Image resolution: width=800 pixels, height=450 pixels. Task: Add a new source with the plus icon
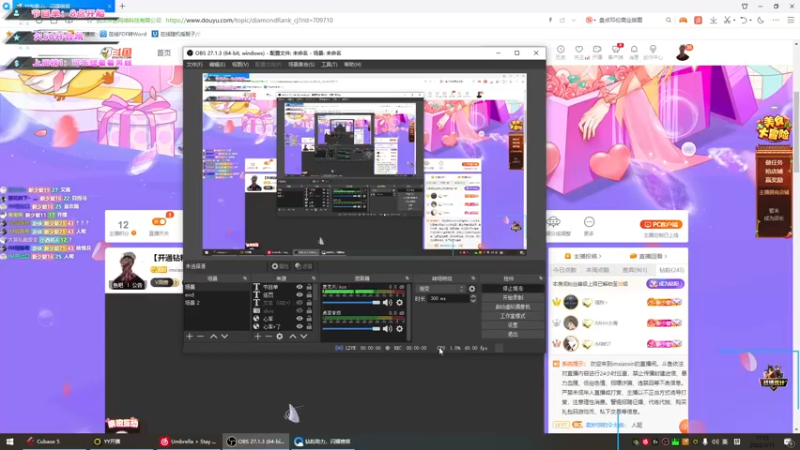click(x=258, y=336)
